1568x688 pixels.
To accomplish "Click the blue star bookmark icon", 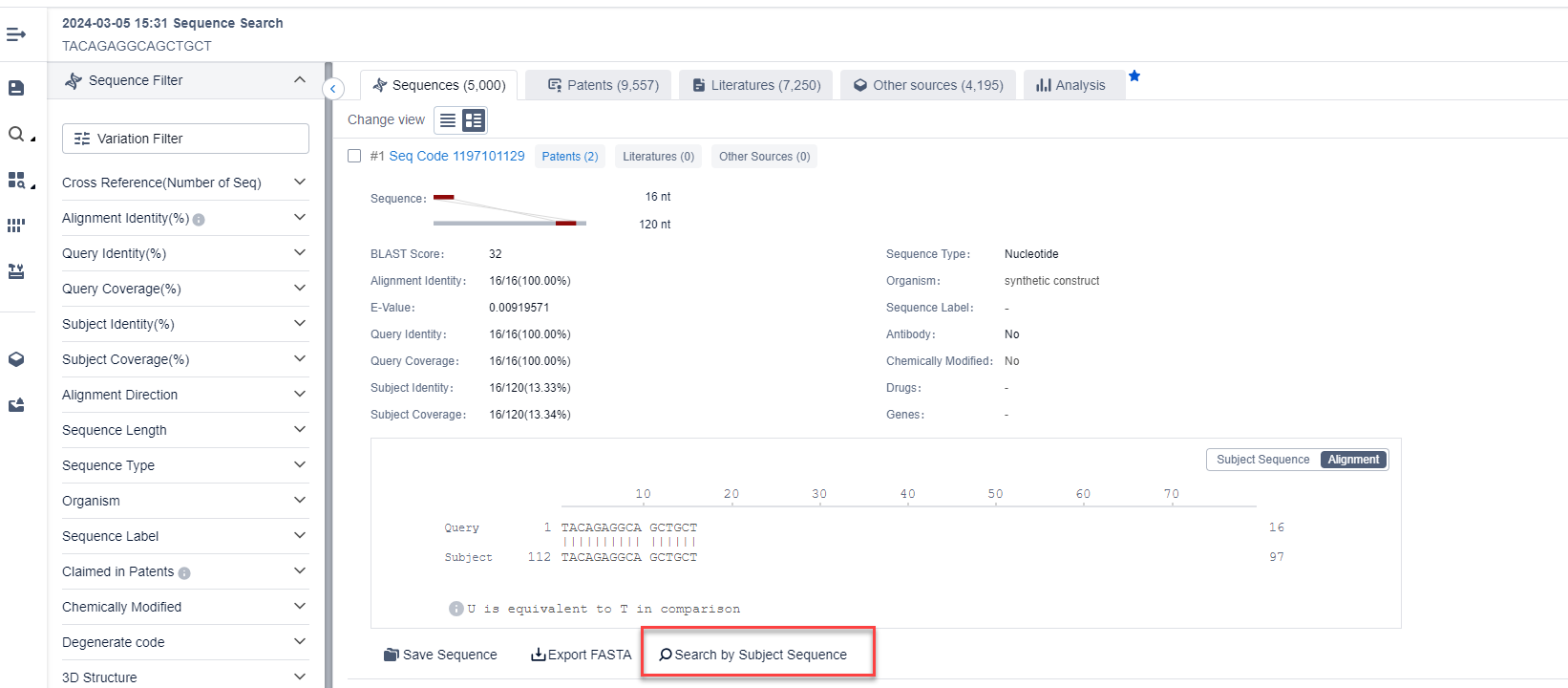I will pyautogui.click(x=1134, y=76).
